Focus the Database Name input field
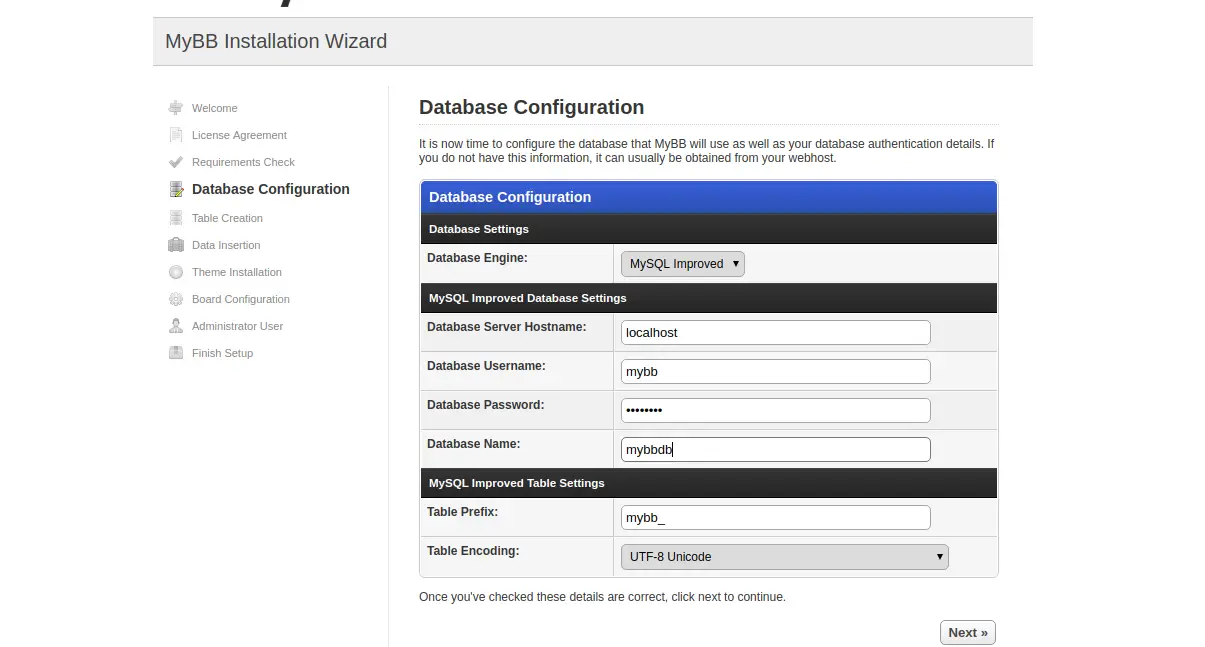This screenshot has width=1205, height=647. [x=776, y=449]
